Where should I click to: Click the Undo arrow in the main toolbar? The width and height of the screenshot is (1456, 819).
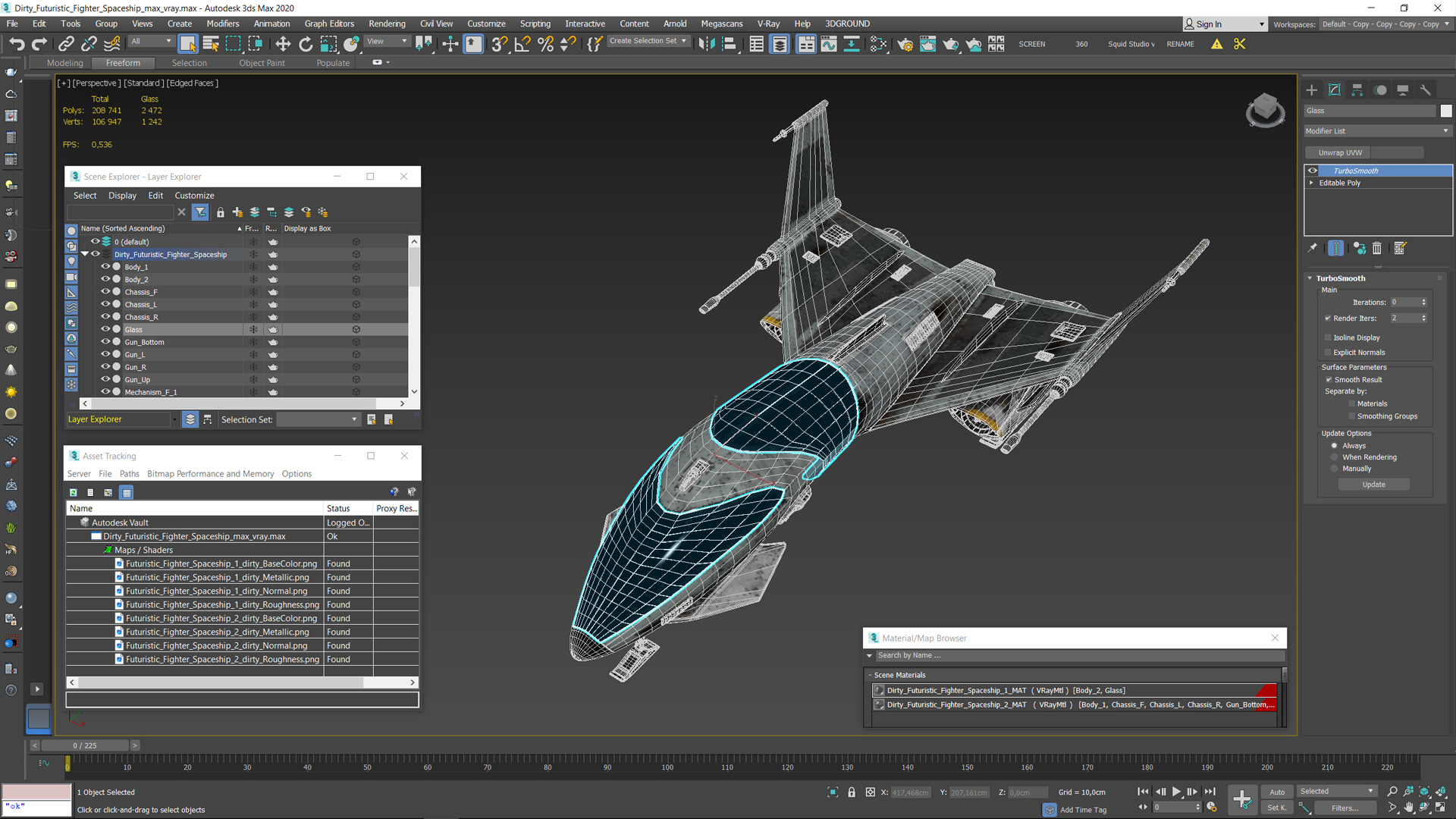17,44
